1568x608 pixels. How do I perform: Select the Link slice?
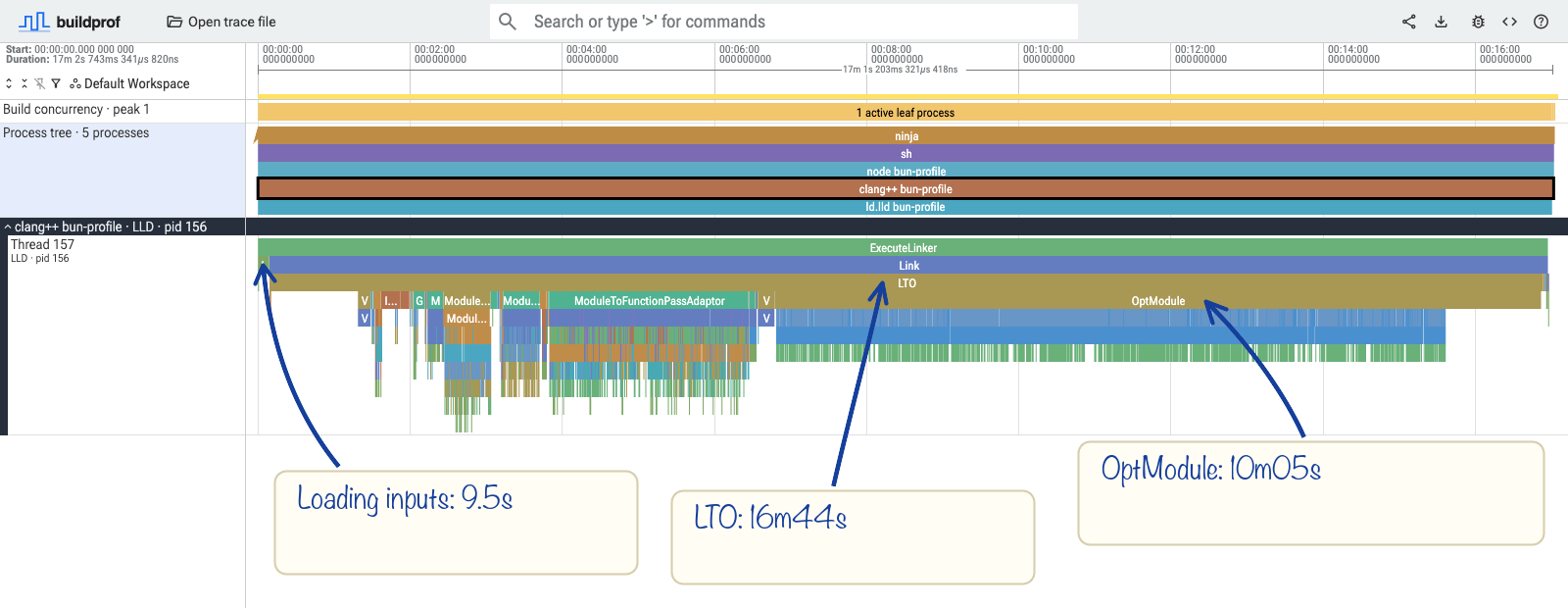[908, 266]
